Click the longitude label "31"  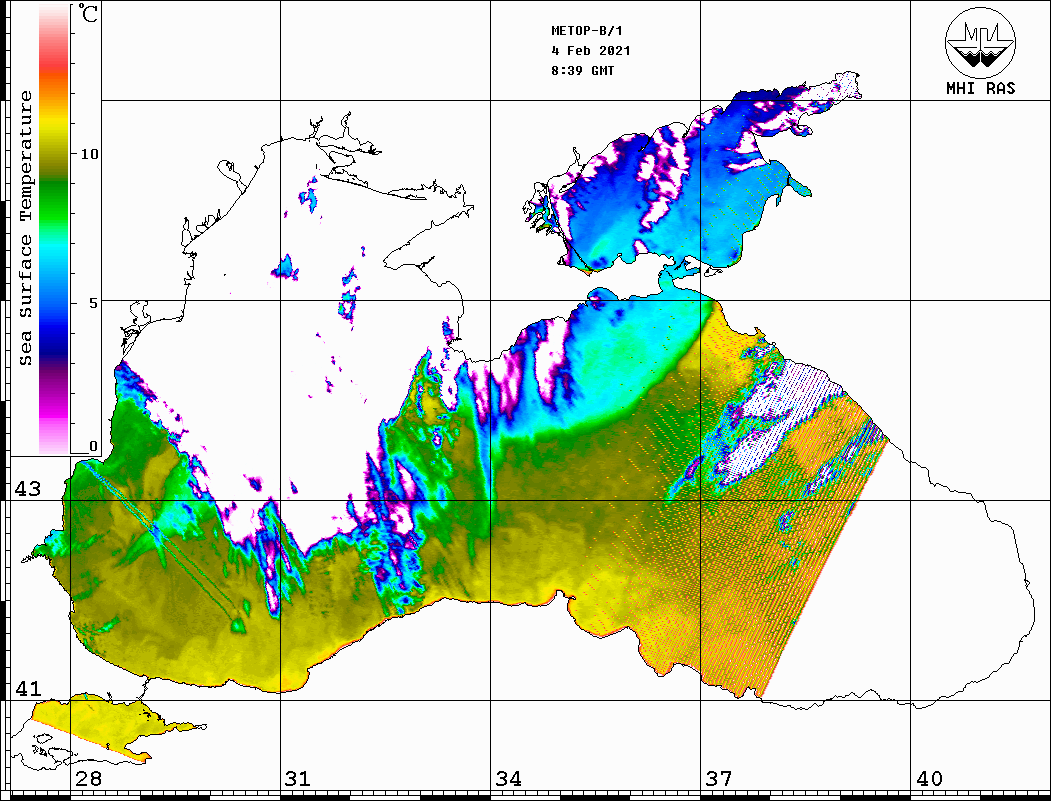pos(298,779)
